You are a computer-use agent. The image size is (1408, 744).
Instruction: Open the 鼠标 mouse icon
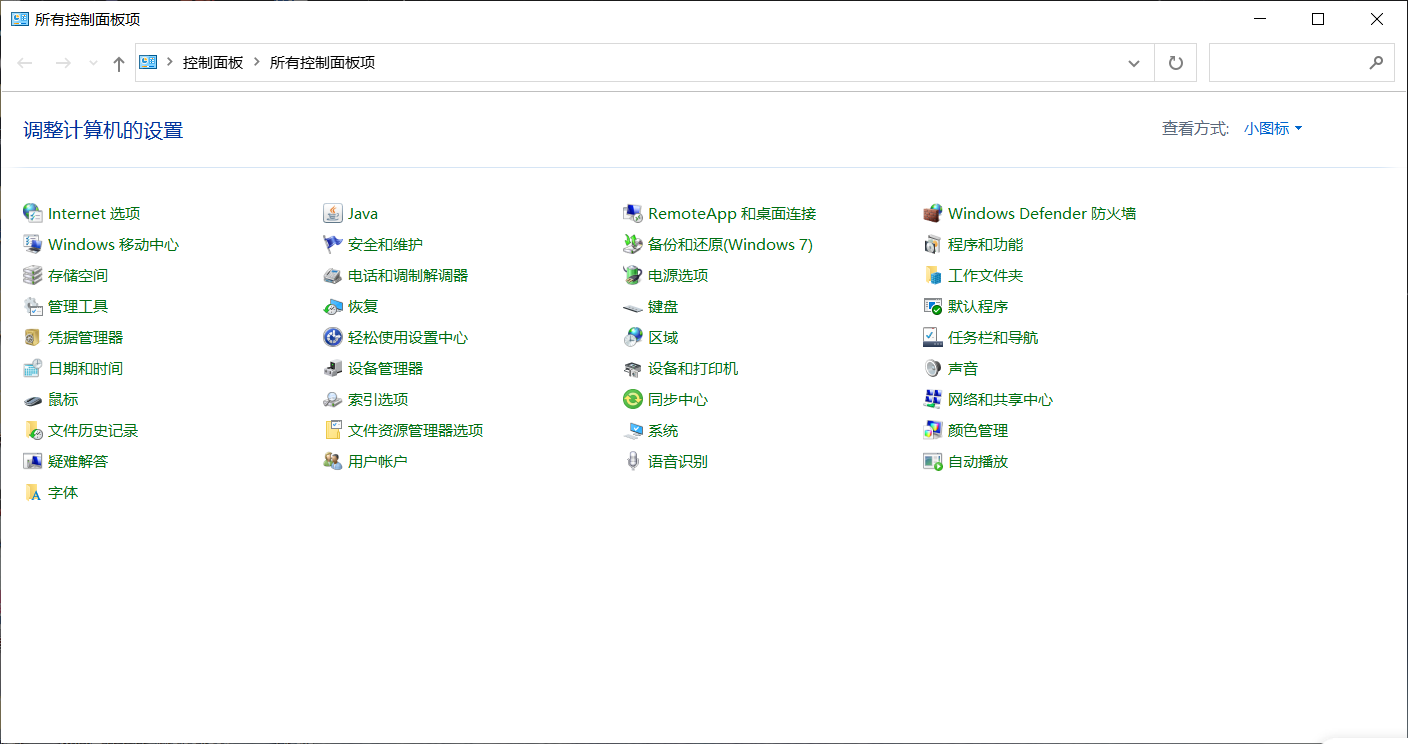click(x=32, y=399)
